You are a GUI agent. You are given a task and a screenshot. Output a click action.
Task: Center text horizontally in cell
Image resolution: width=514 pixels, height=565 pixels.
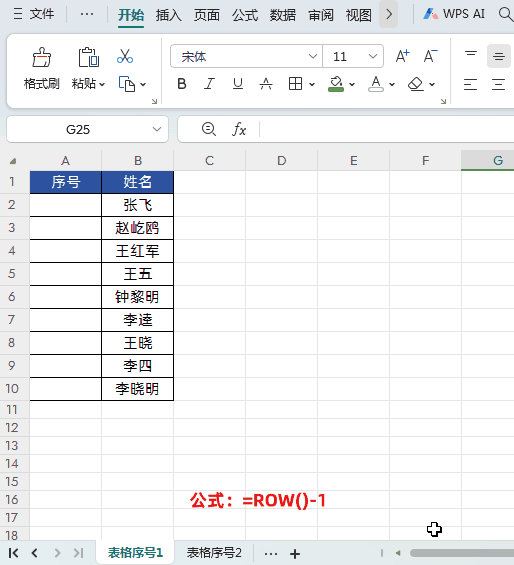click(499, 84)
